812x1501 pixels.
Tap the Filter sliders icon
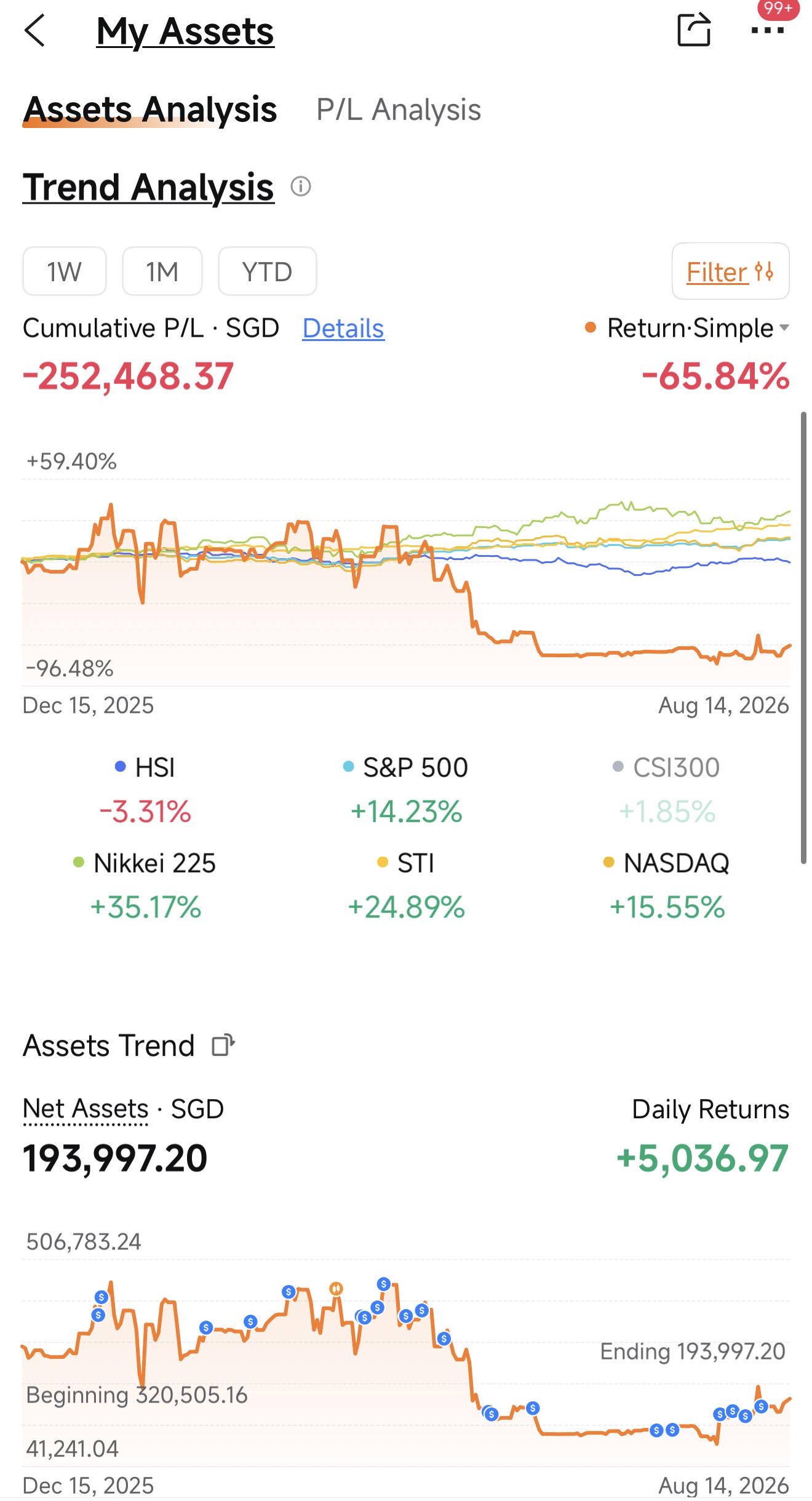pos(765,271)
